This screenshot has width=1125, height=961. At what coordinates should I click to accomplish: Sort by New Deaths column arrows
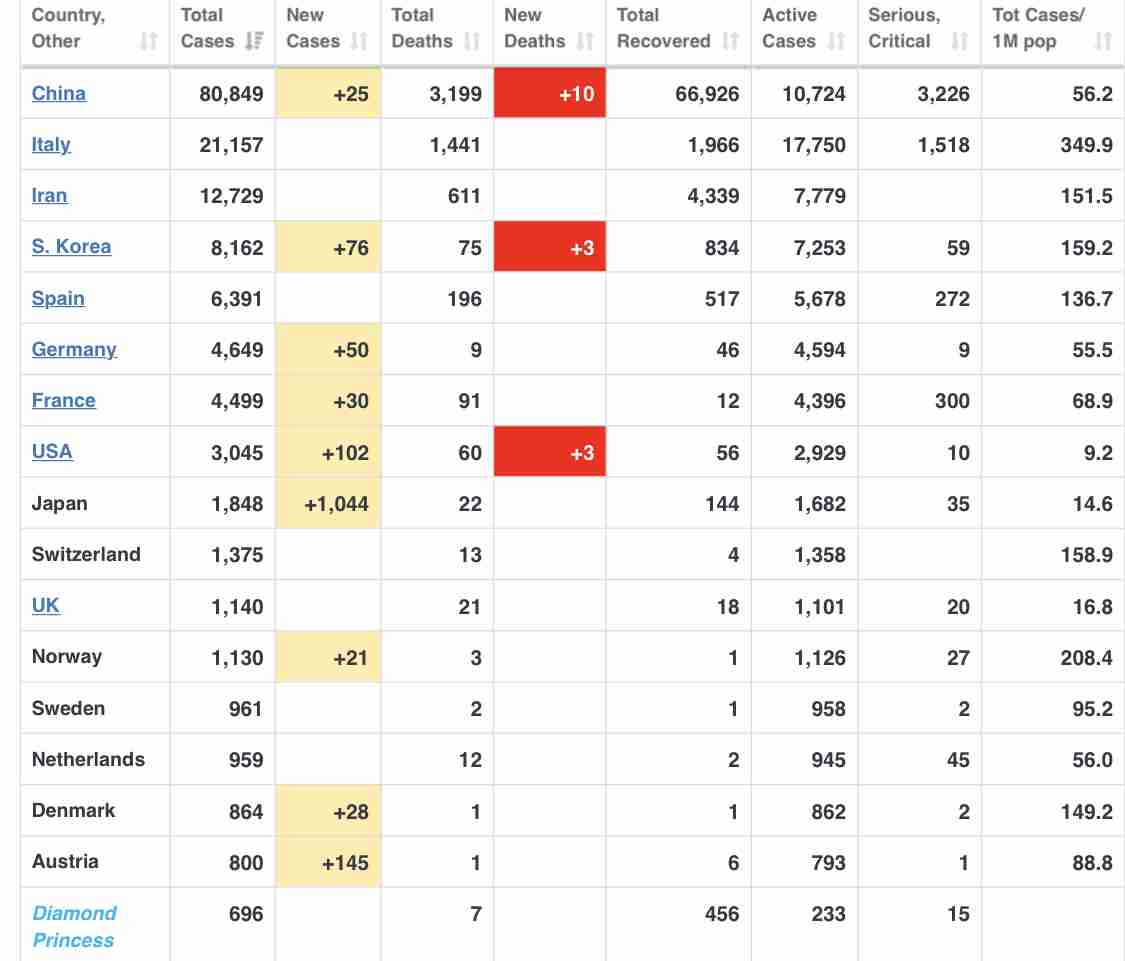[x=585, y=42]
